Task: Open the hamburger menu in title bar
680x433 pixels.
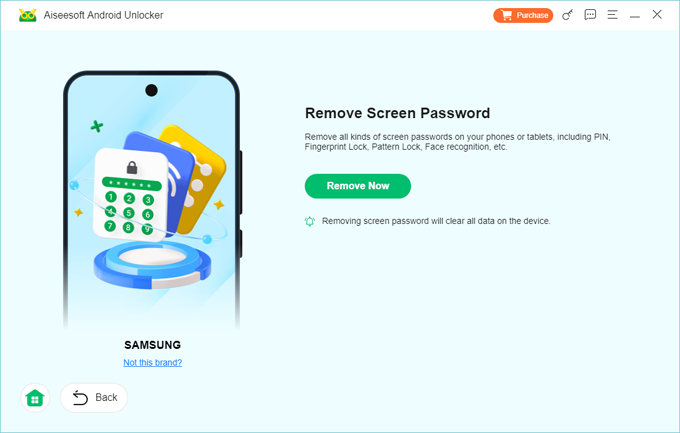Action: [x=612, y=15]
